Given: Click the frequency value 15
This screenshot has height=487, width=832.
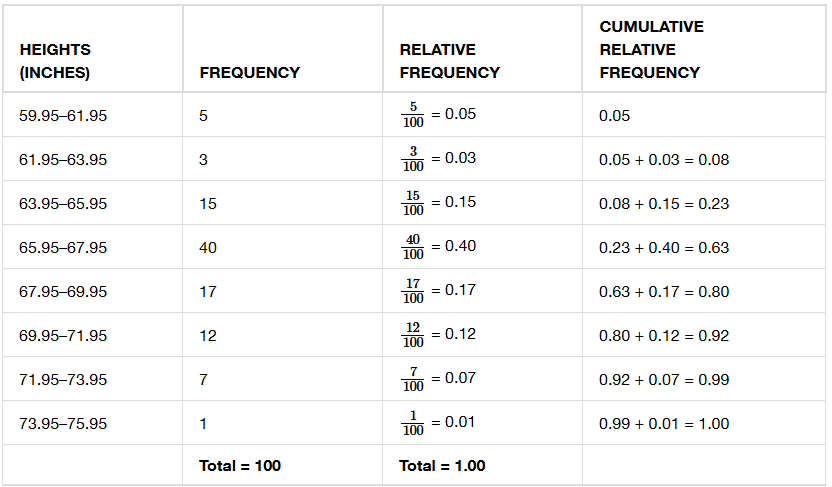Looking at the screenshot, I should tap(208, 204).
